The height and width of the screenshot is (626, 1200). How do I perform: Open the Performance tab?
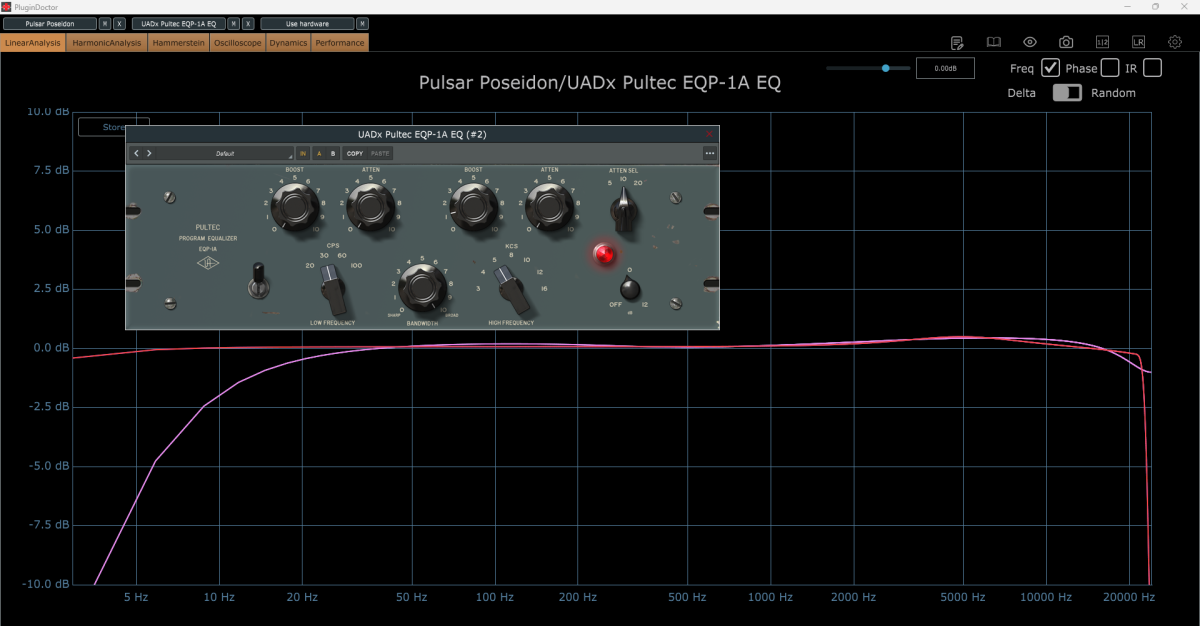click(x=340, y=43)
